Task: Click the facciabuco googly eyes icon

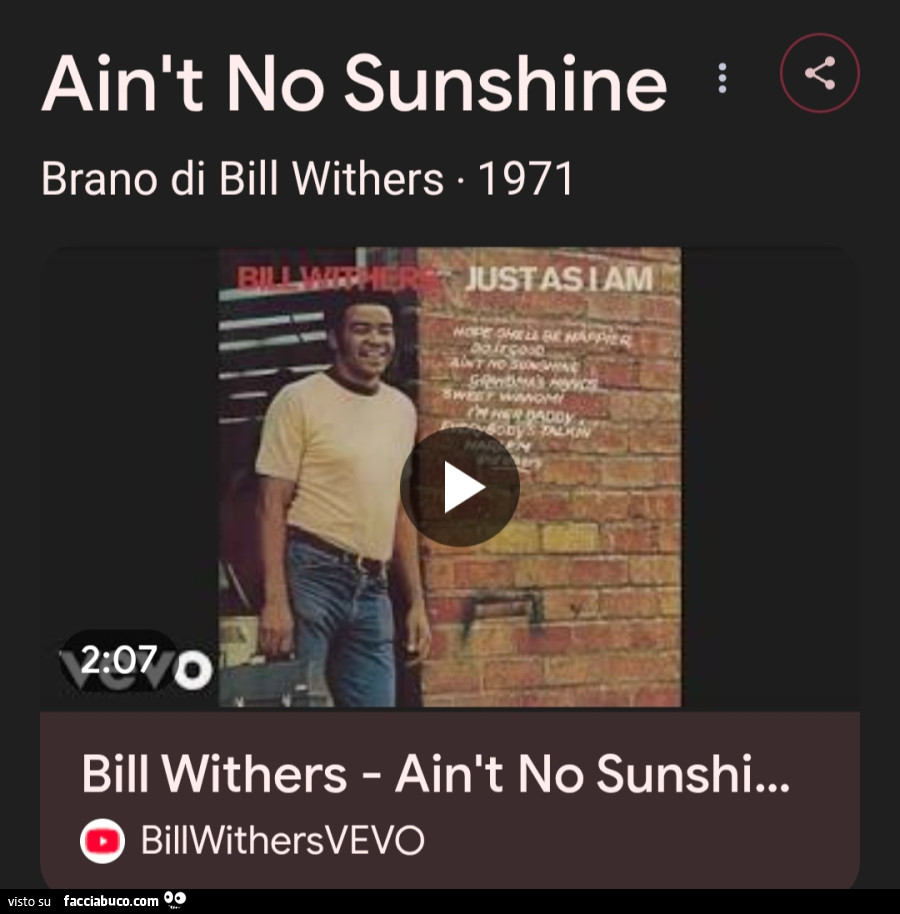Action: [x=175, y=900]
